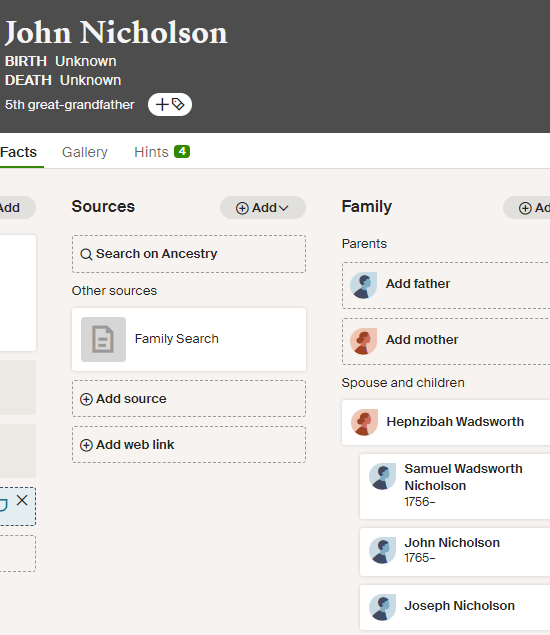The image size is (550, 635).
Task: Click the Add father button
Action: [446, 286]
